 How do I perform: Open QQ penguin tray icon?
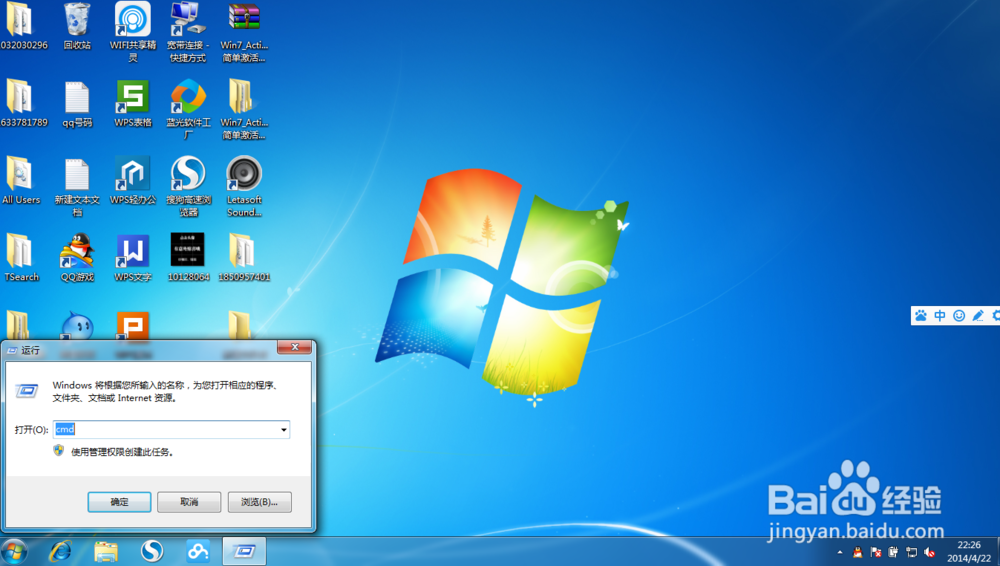click(858, 552)
